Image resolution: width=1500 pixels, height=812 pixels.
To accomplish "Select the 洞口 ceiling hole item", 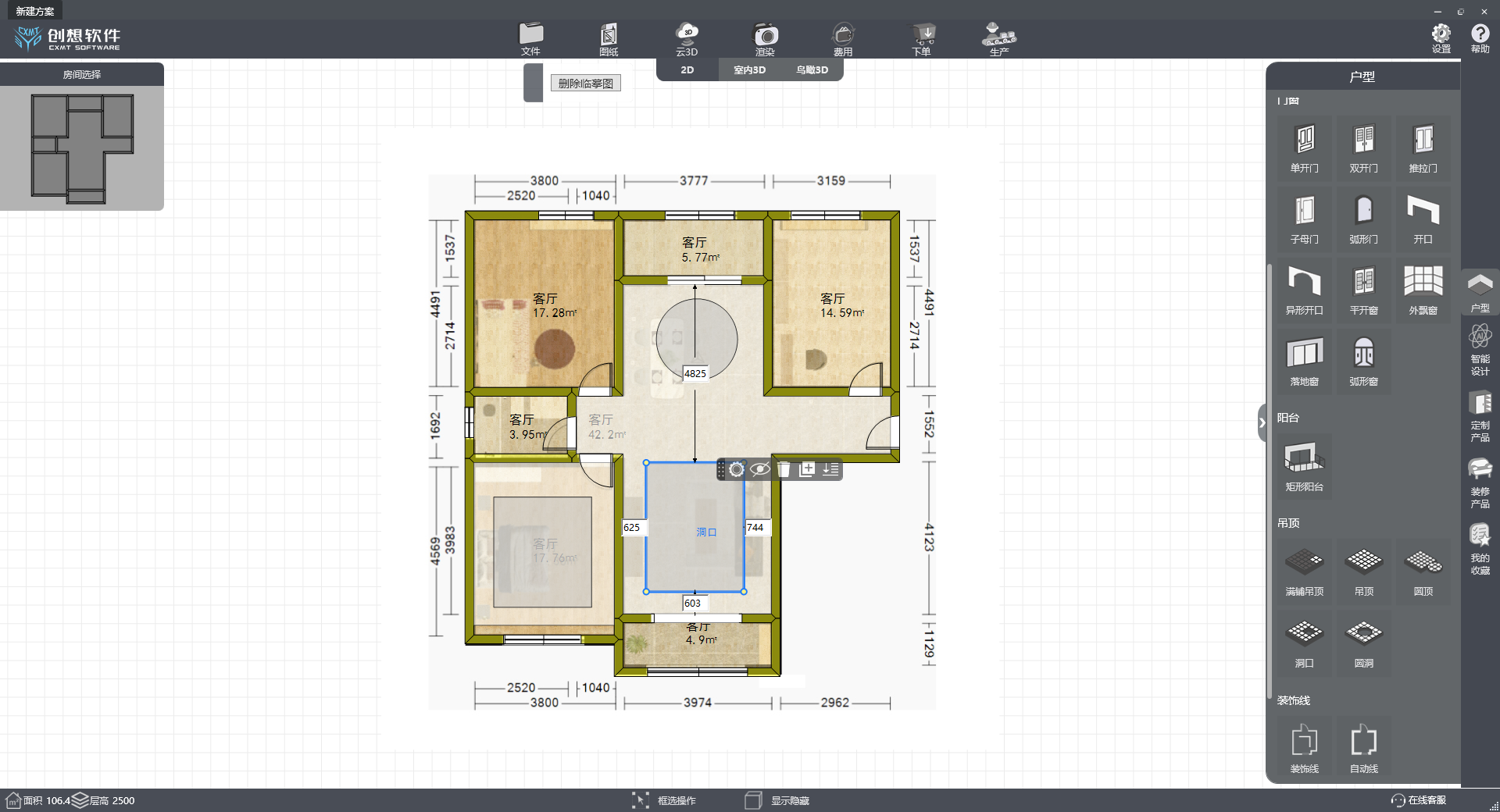I will click(x=1305, y=643).
